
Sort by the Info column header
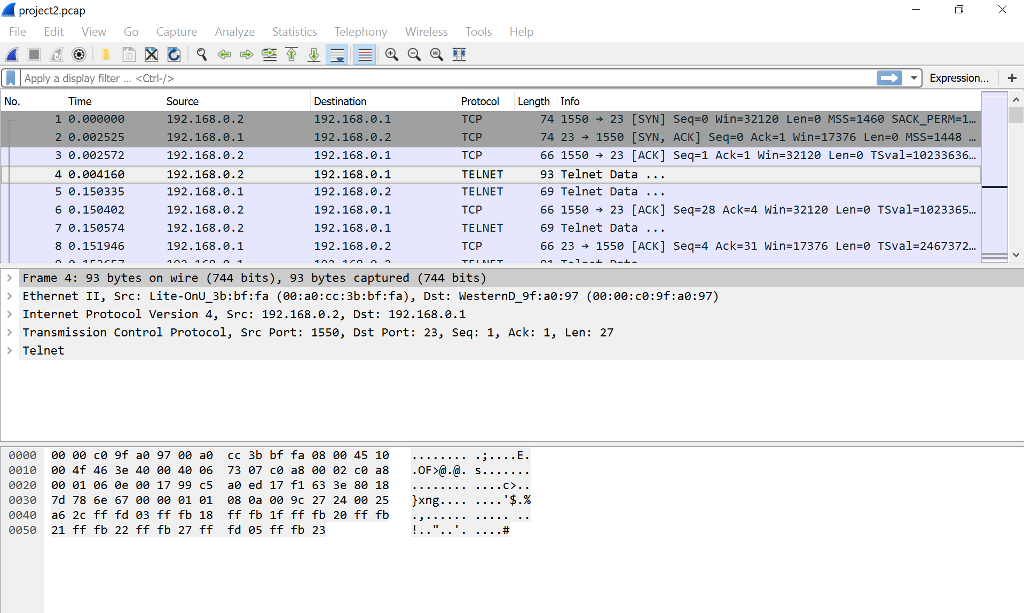[769, 101]
